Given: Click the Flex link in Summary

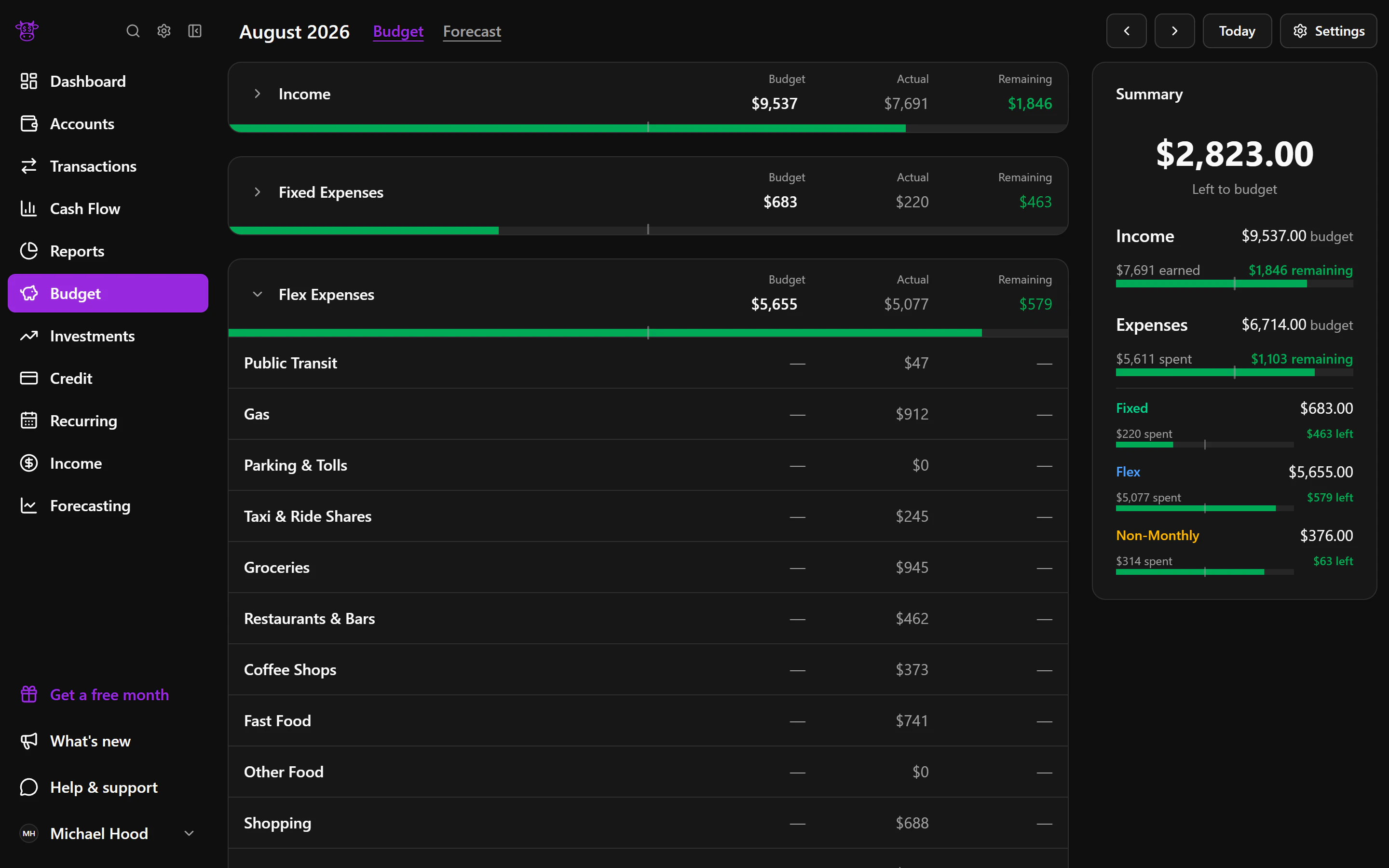Looking at the screenshot, I should pyautogui.click(x=1128, y=472).
